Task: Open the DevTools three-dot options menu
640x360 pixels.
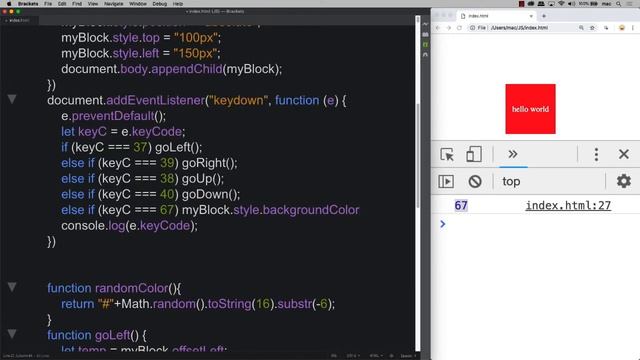Action: (x=596, y=154)
